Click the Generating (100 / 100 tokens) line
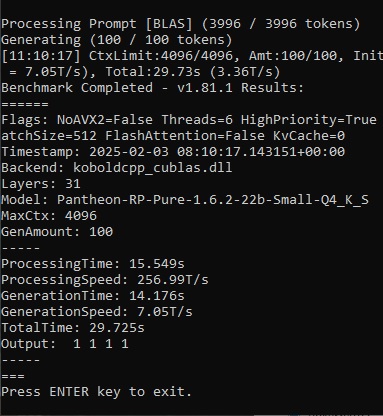The width and height of the screenshot is (383, 416). (117, 40)
